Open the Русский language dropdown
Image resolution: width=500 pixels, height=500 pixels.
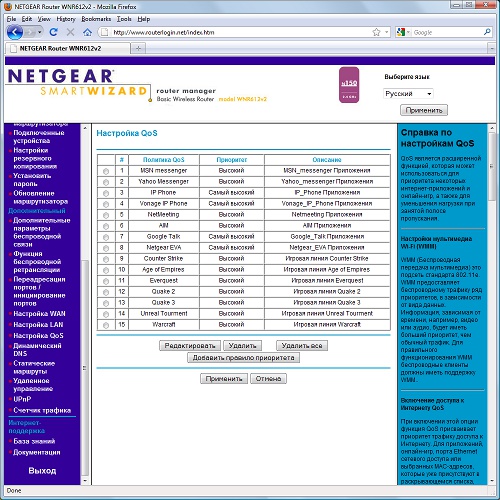pos(408,94)
